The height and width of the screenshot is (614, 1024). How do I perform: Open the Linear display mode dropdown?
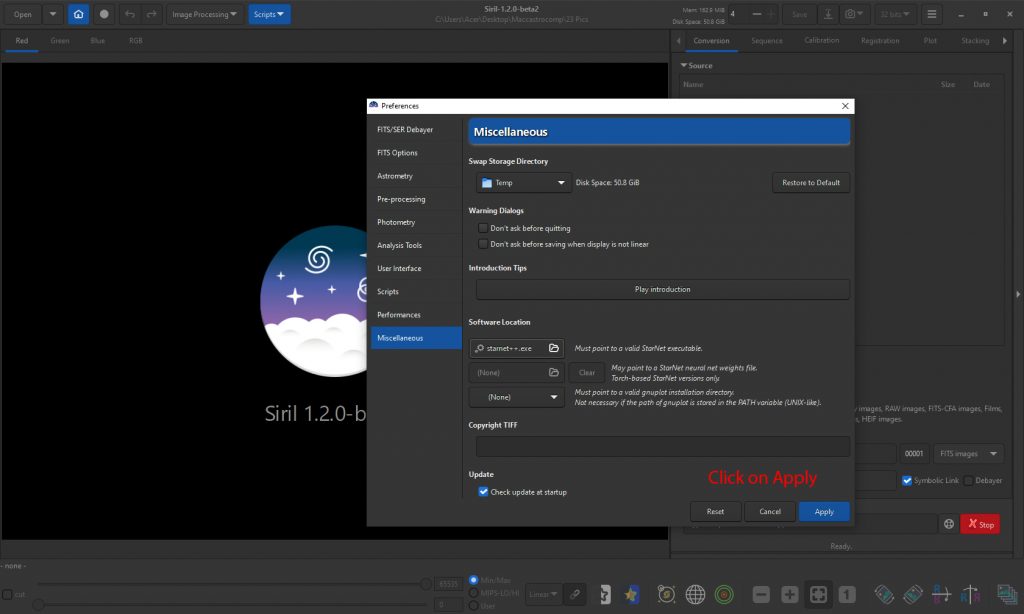pos(543,594)
